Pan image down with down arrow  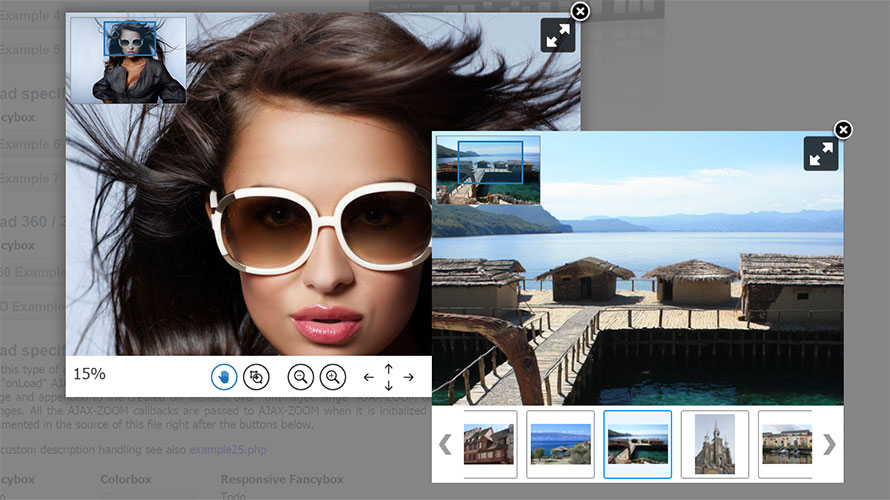388,386
